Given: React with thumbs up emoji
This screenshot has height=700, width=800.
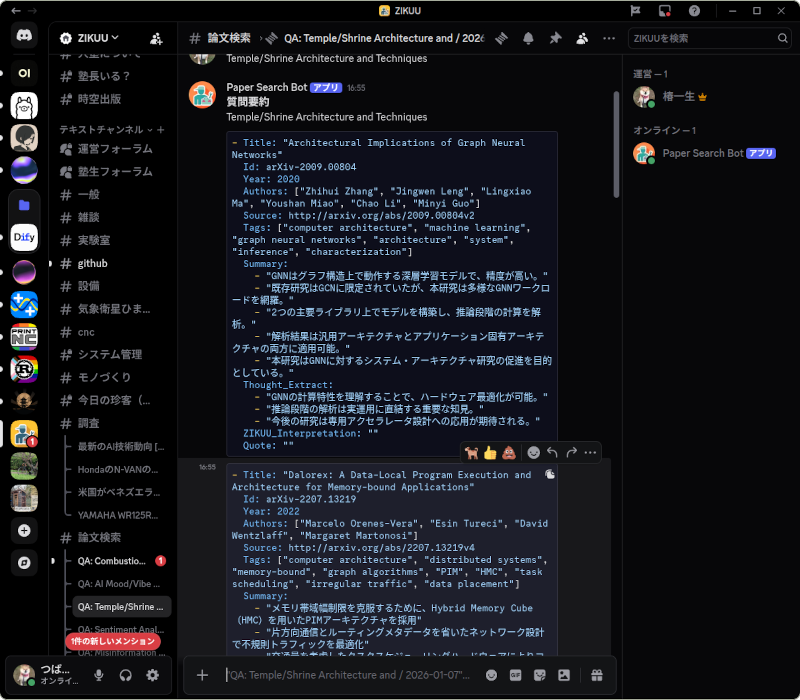Looking at the screenshot, I should (x=490, y=452).
